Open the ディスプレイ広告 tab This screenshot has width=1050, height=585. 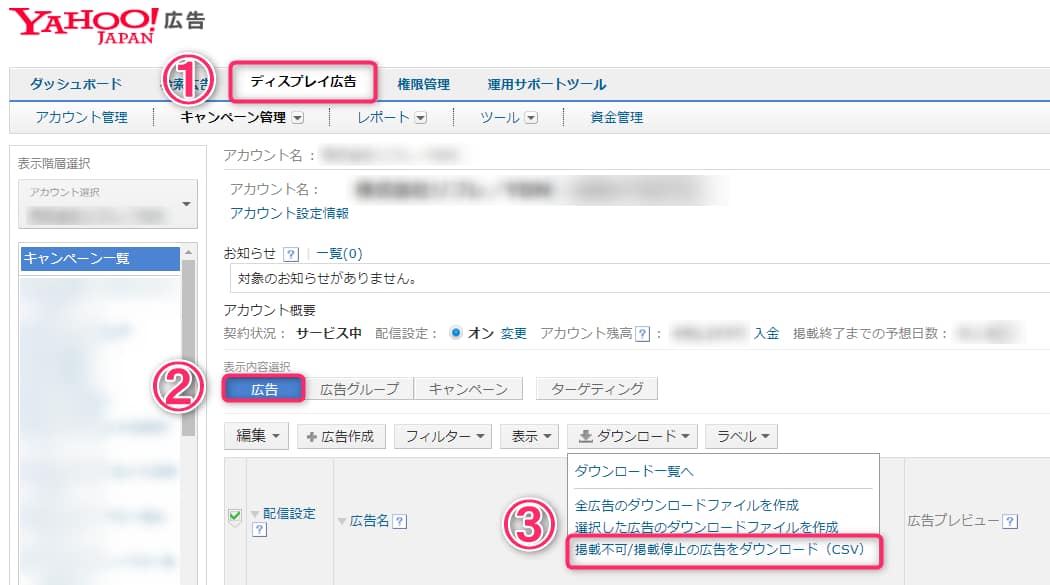coord(303,81)
